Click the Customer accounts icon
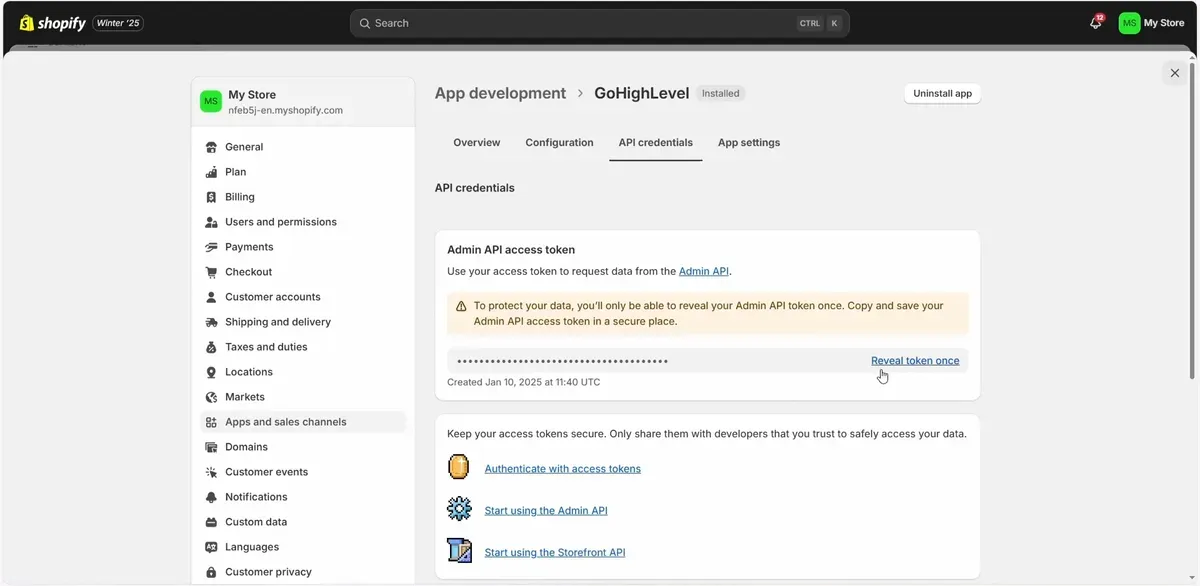 tap(211, 297)
